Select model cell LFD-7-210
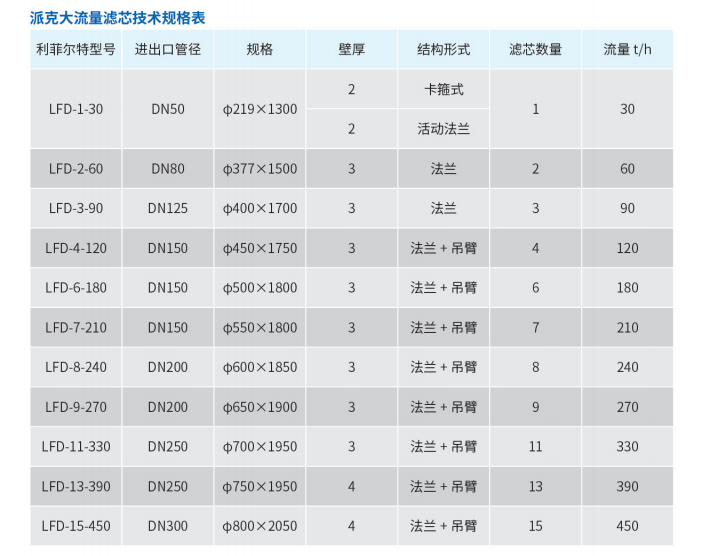 (x=76, y=327)
